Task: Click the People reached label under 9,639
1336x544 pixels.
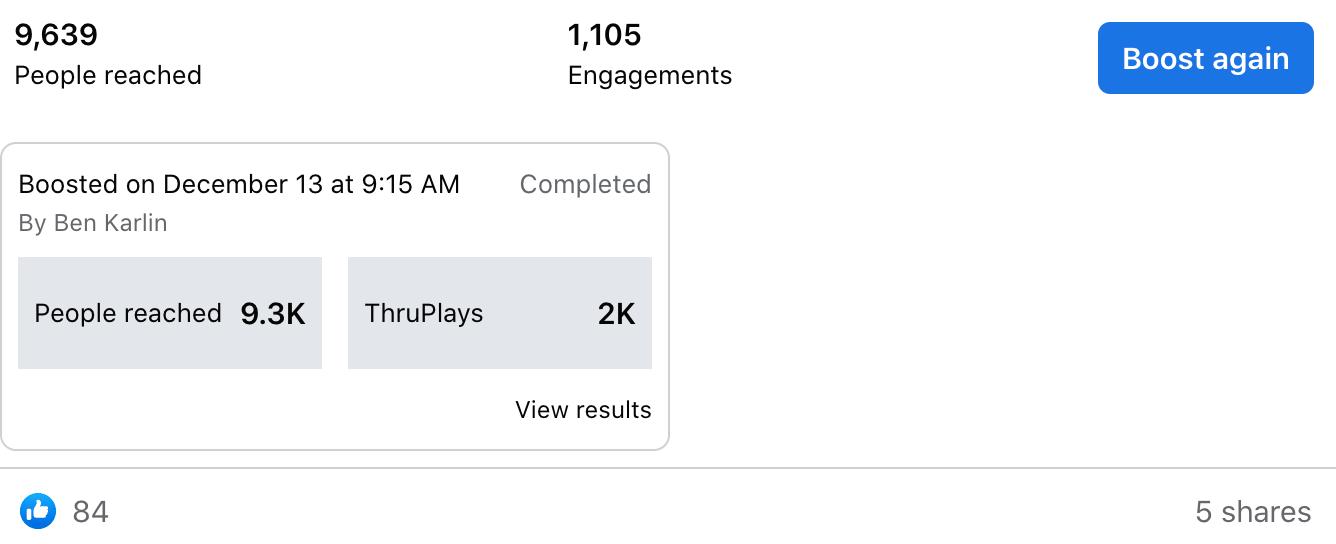Action: 108,76
